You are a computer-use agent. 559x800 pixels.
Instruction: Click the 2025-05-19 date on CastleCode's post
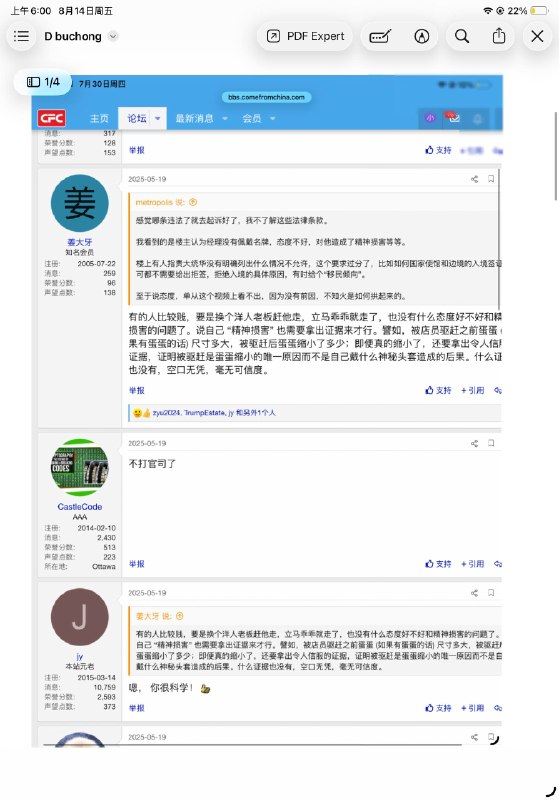click(x=147, y=443)
